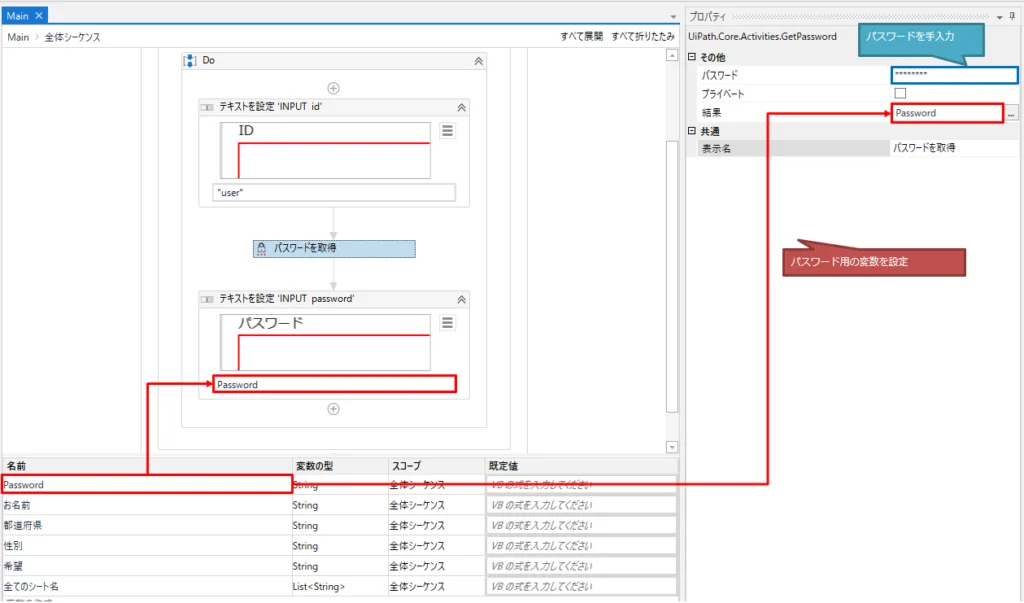
Task: Open the options menu icon in パスワード activity
Action: [447, 322]
